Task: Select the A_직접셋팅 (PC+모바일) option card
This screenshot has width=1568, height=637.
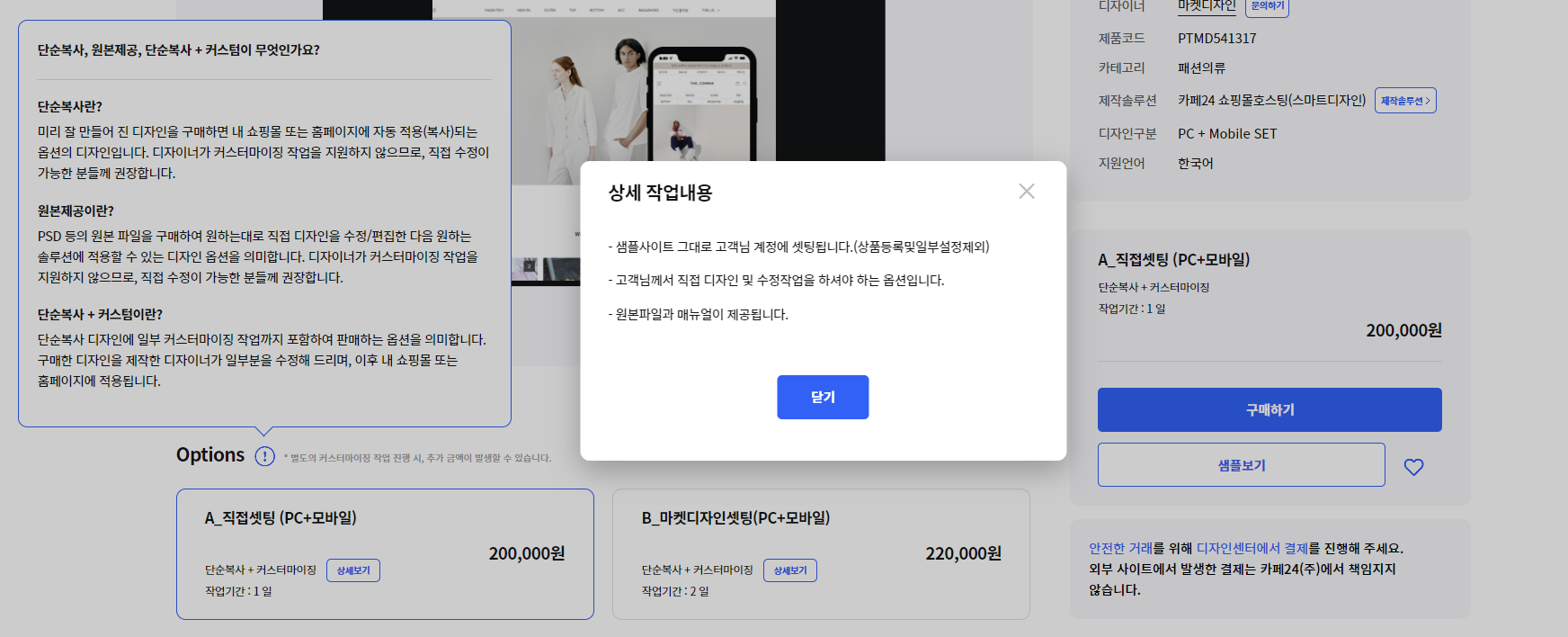Action: coord(385,554)
